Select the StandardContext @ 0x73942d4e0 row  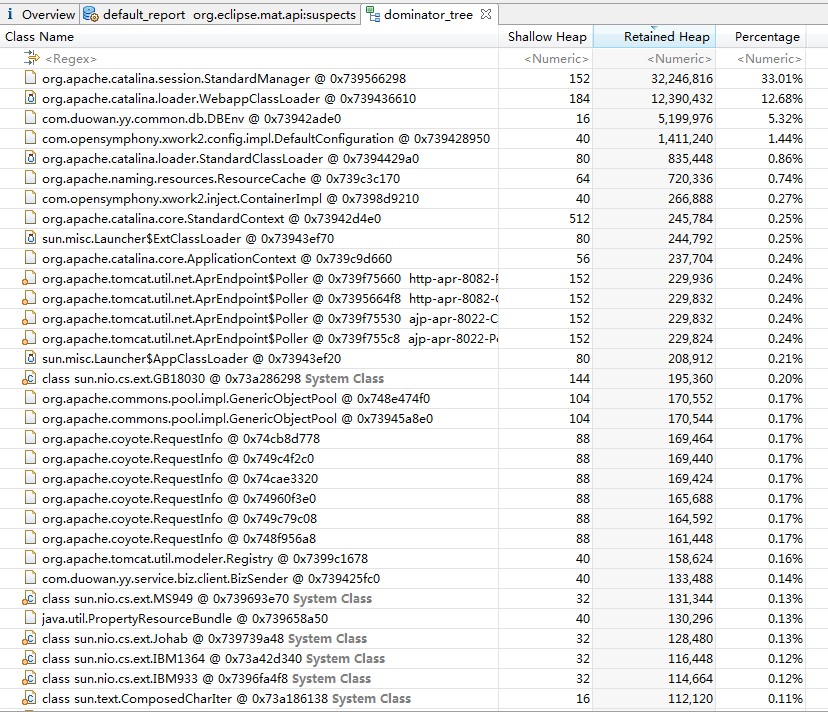[x=403, y=219]
